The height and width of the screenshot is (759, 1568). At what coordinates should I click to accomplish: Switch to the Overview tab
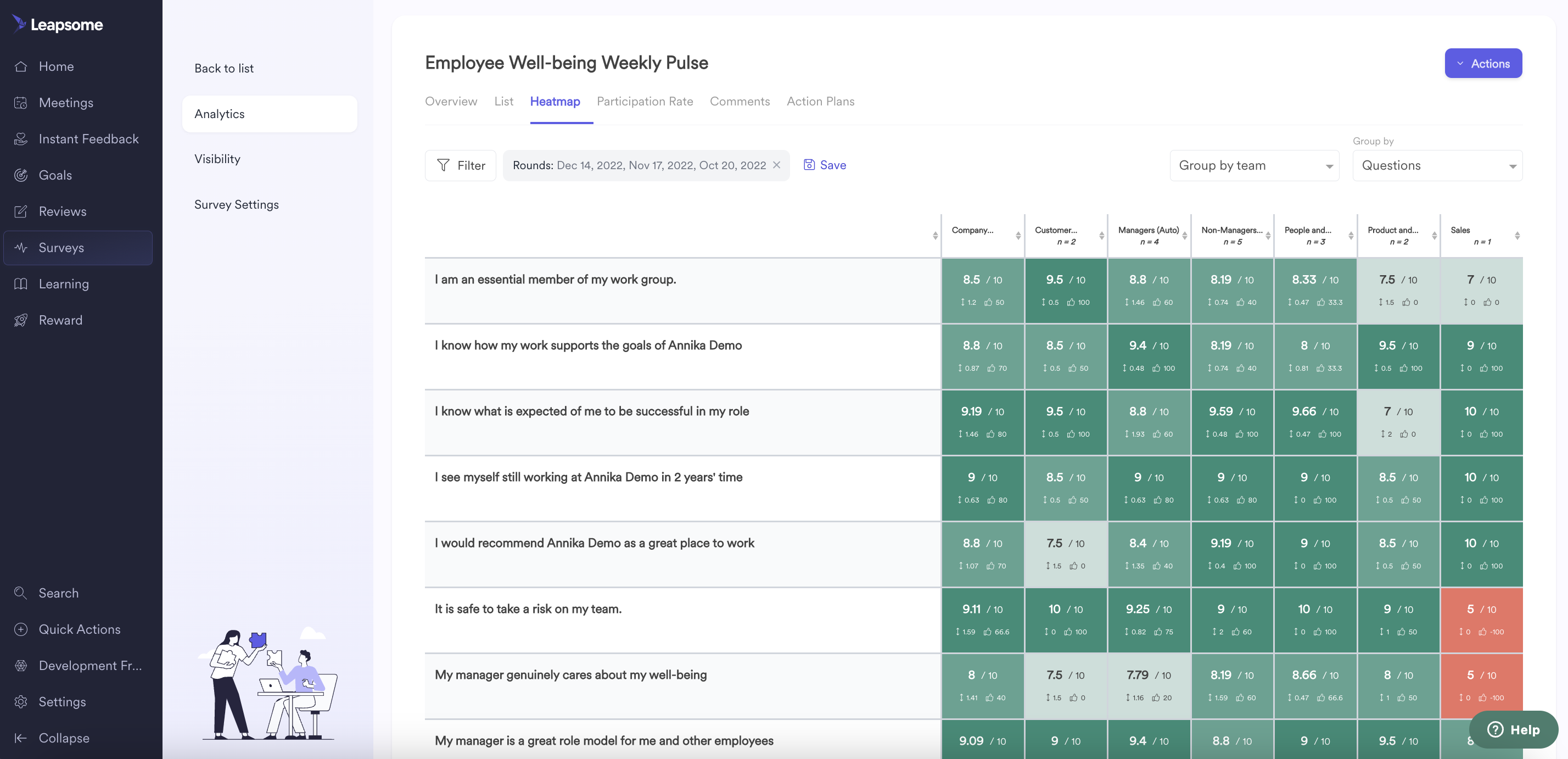(x=451, y=102)
